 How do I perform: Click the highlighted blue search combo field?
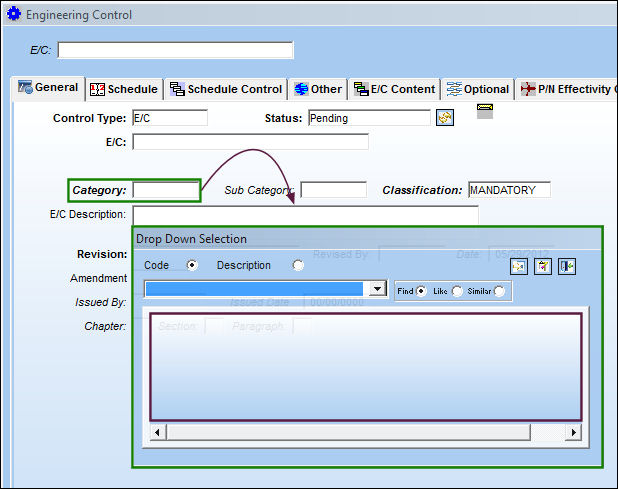(254, 289)
